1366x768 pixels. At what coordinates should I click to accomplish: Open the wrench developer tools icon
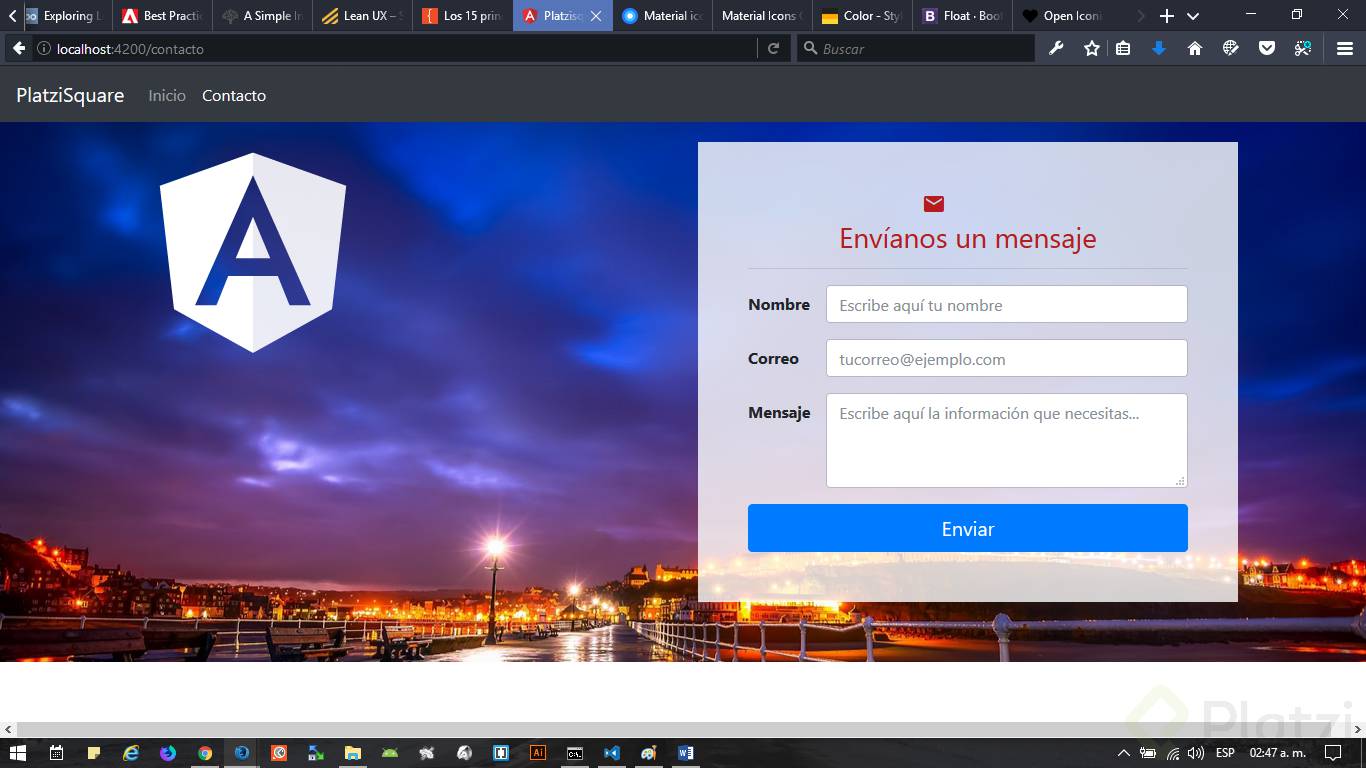click(1057, 47)
